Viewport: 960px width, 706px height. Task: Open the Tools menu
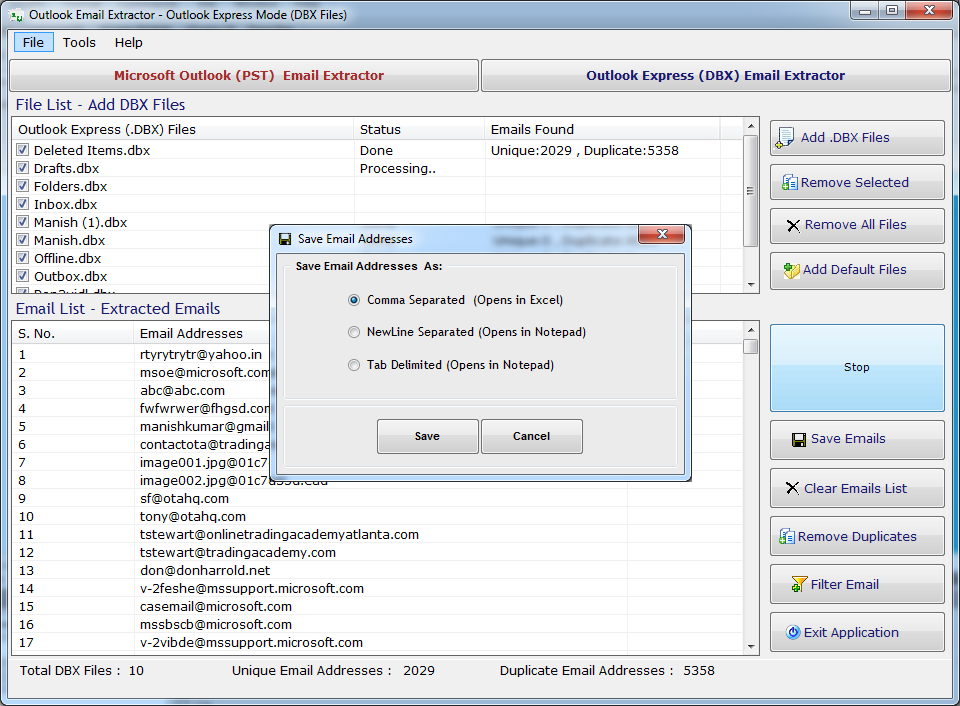click(x=79, y=42)
